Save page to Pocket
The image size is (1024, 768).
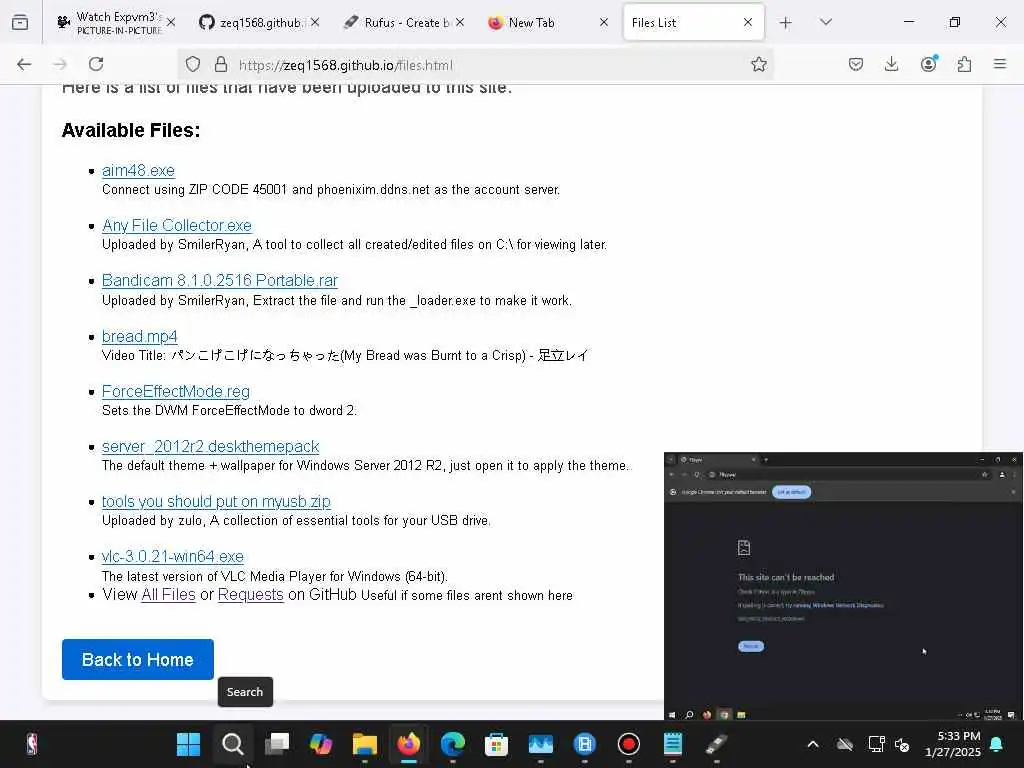[856, 64]
